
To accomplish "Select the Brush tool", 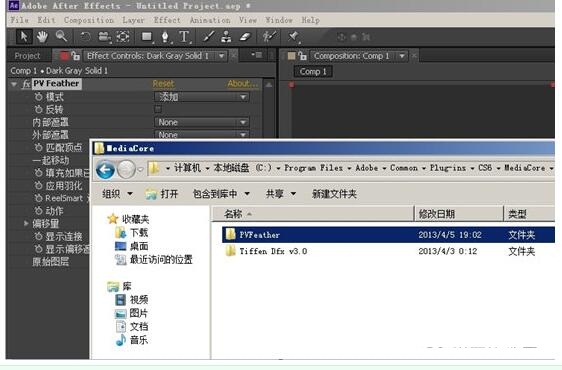I will tap(209, 37).
